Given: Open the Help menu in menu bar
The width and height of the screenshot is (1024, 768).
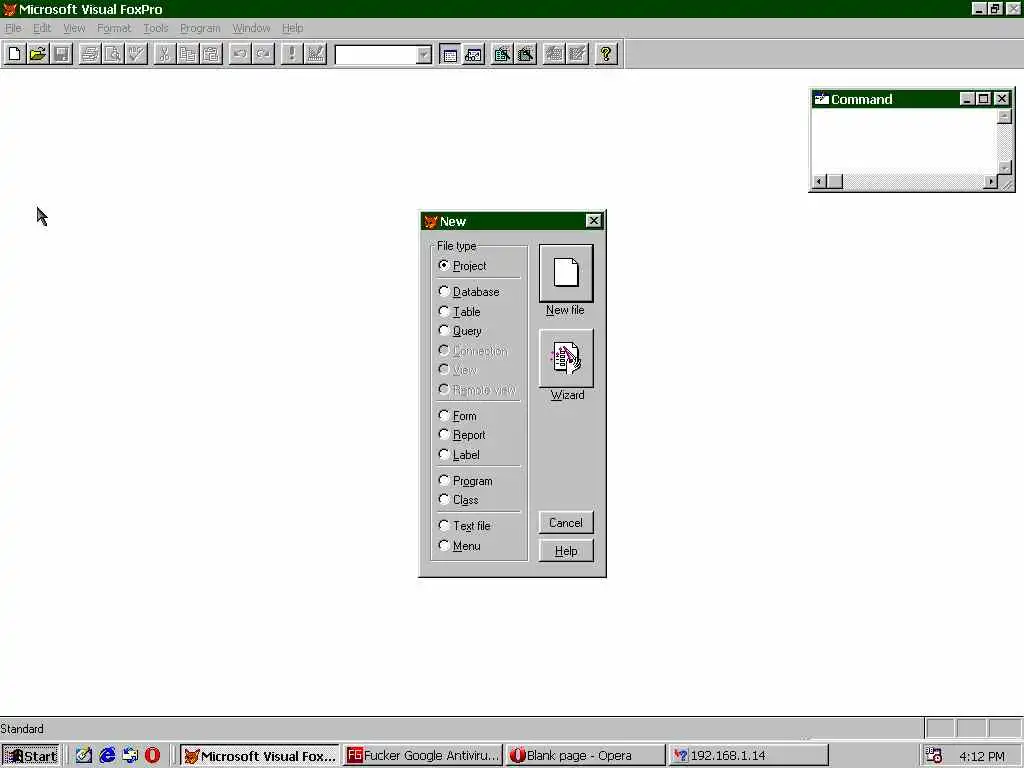Looking at the screenshot, I should click(293, 28).
